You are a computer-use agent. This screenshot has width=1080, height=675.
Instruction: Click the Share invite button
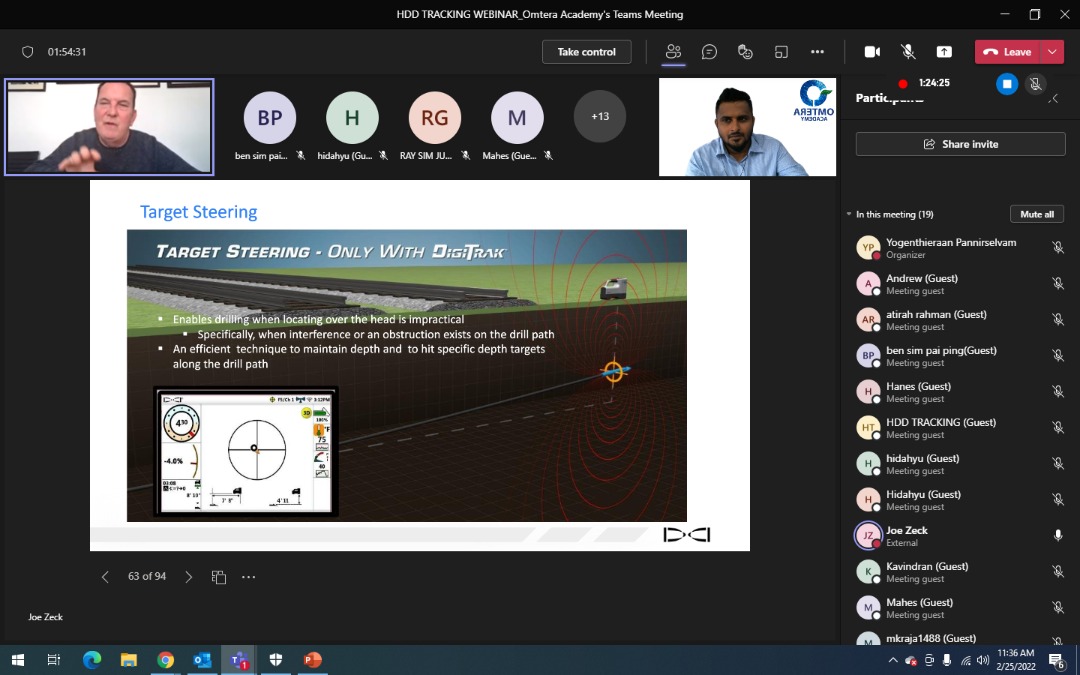(960, 144)
